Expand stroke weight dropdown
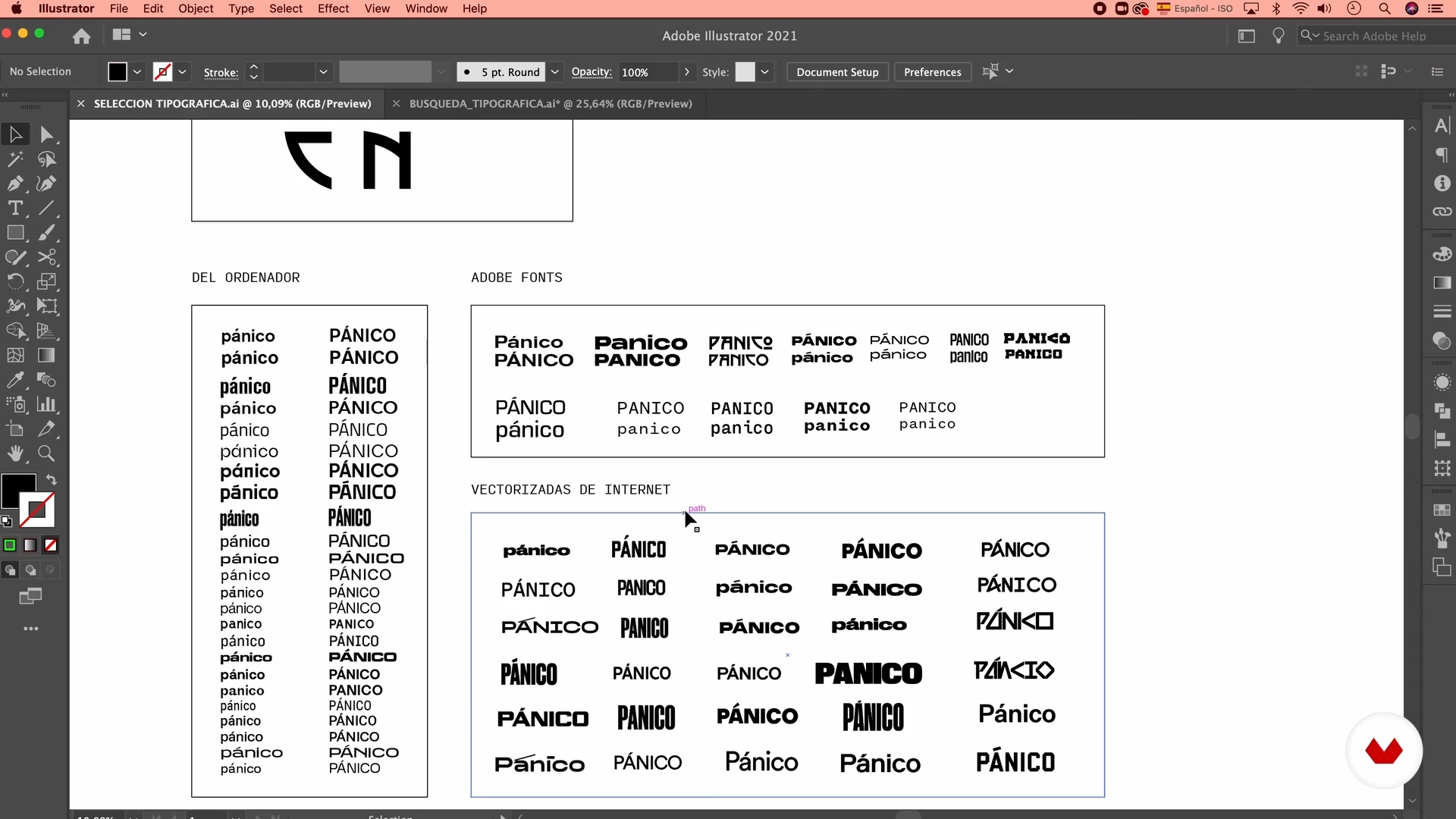This screenshot has height=819, width=1456. [324, 72]
